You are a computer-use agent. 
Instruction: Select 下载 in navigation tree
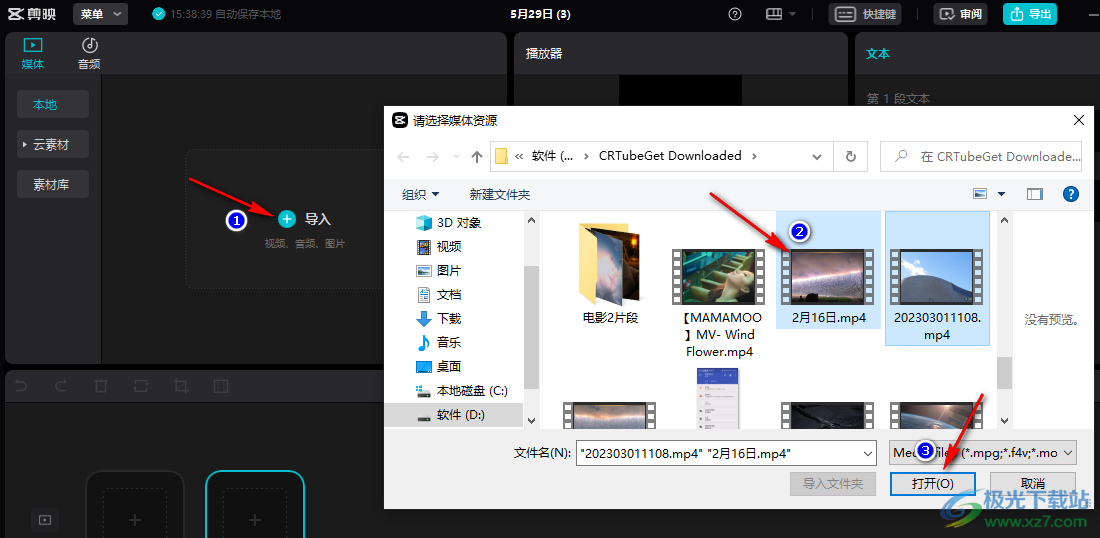click(x=440, y=318)
